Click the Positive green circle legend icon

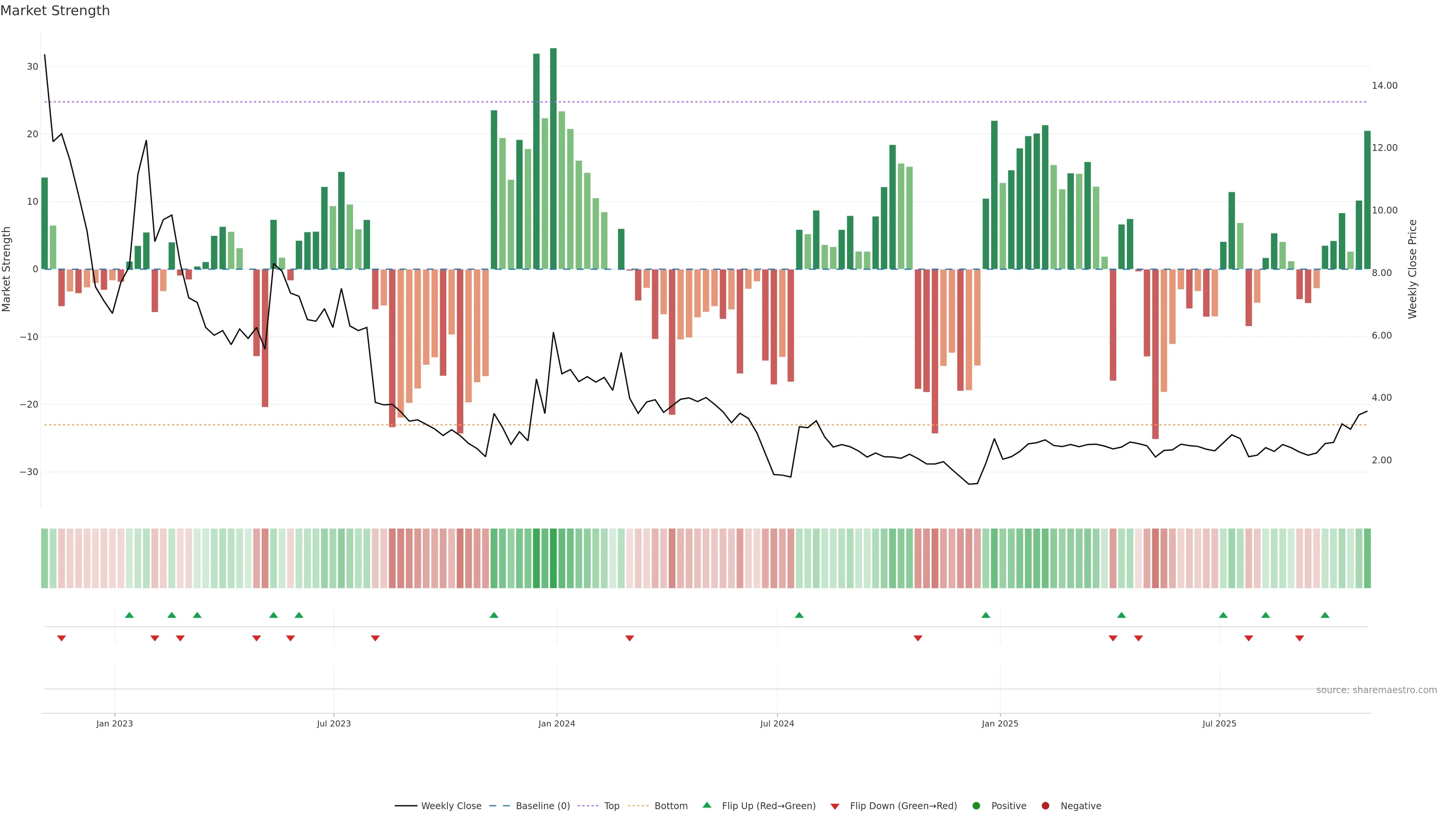point(976,806)
